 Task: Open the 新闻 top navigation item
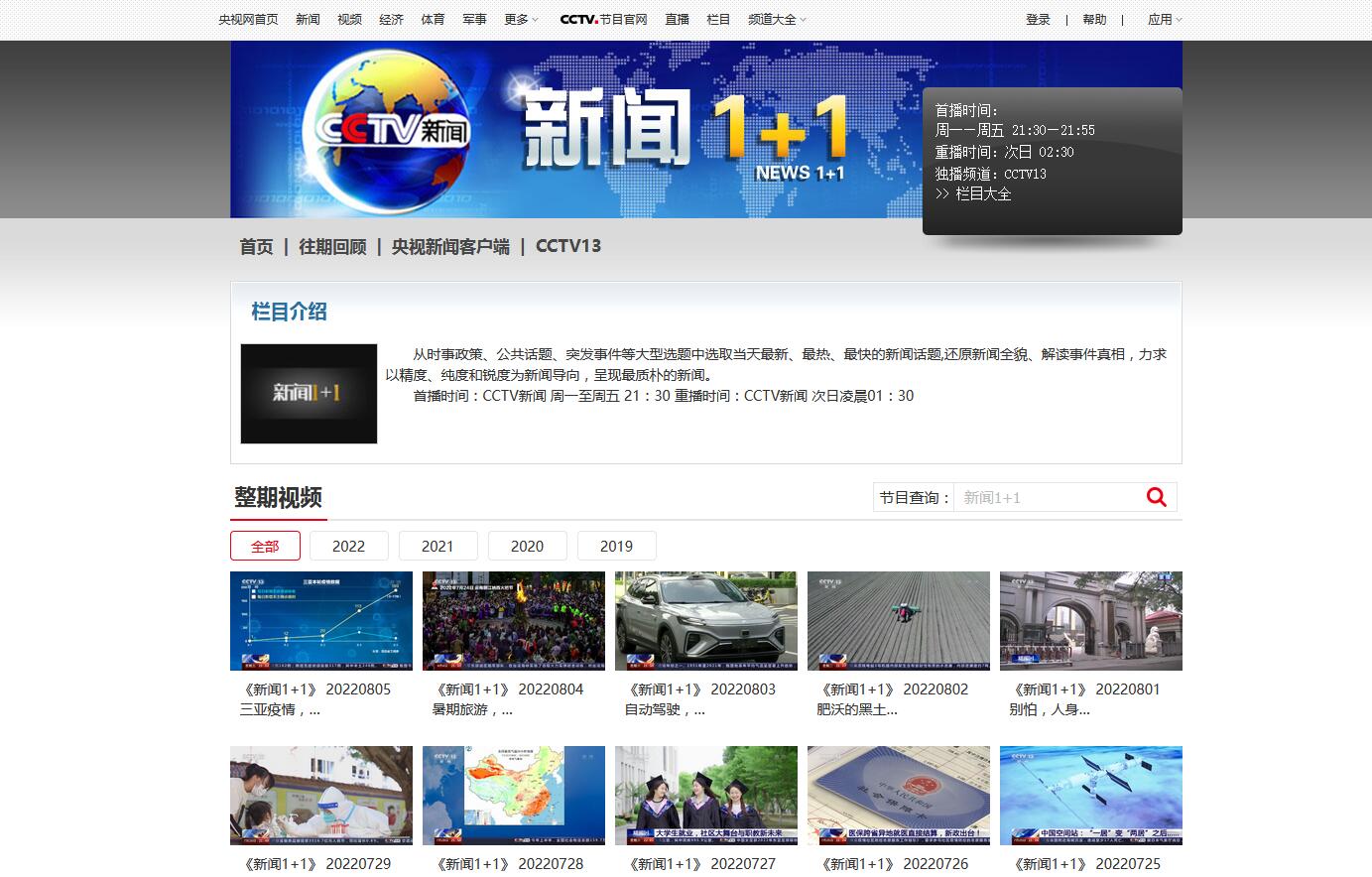tap(308, 20)
